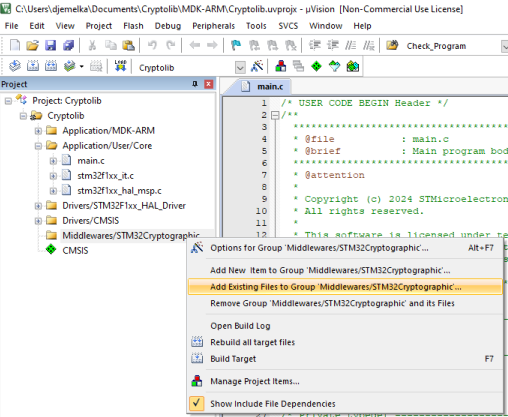
Task: Select the CMSIS component in project tree
Action: (75, 250)
